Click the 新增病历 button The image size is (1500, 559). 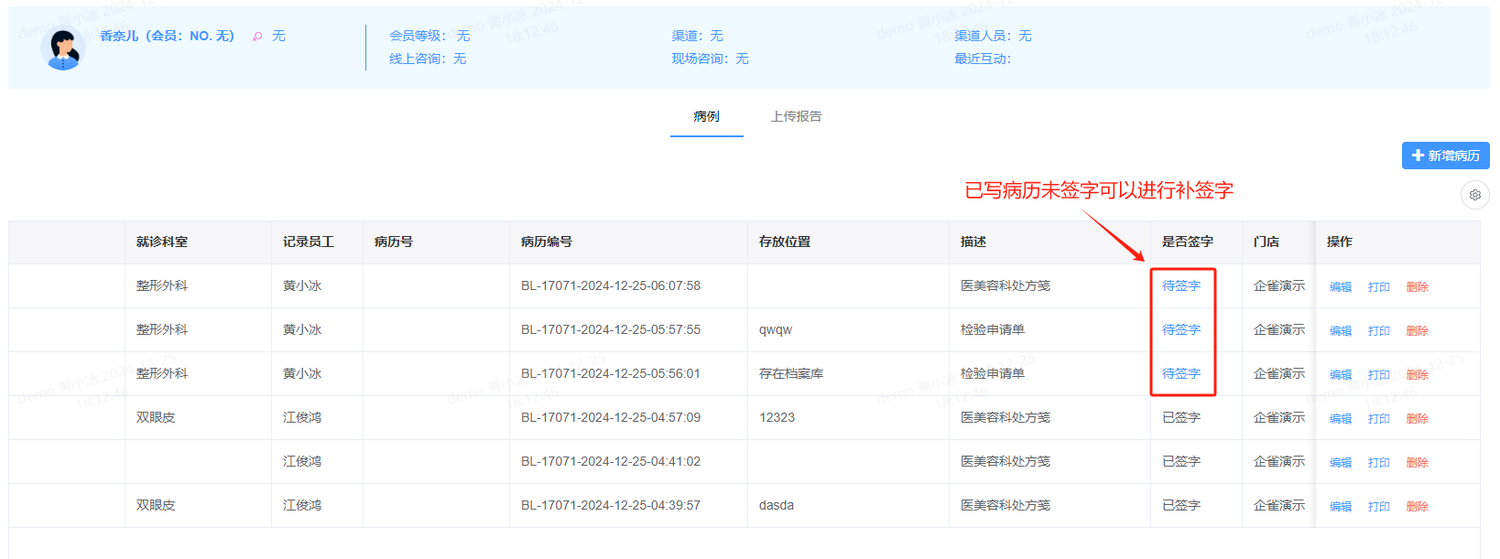[x=1446, y=156]
